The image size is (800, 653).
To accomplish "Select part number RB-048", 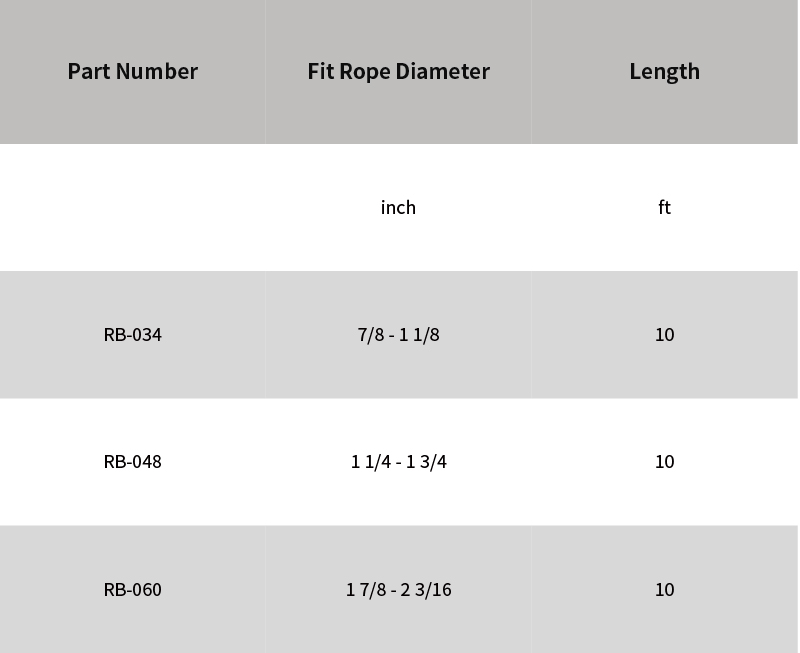I will click(133, 461).
